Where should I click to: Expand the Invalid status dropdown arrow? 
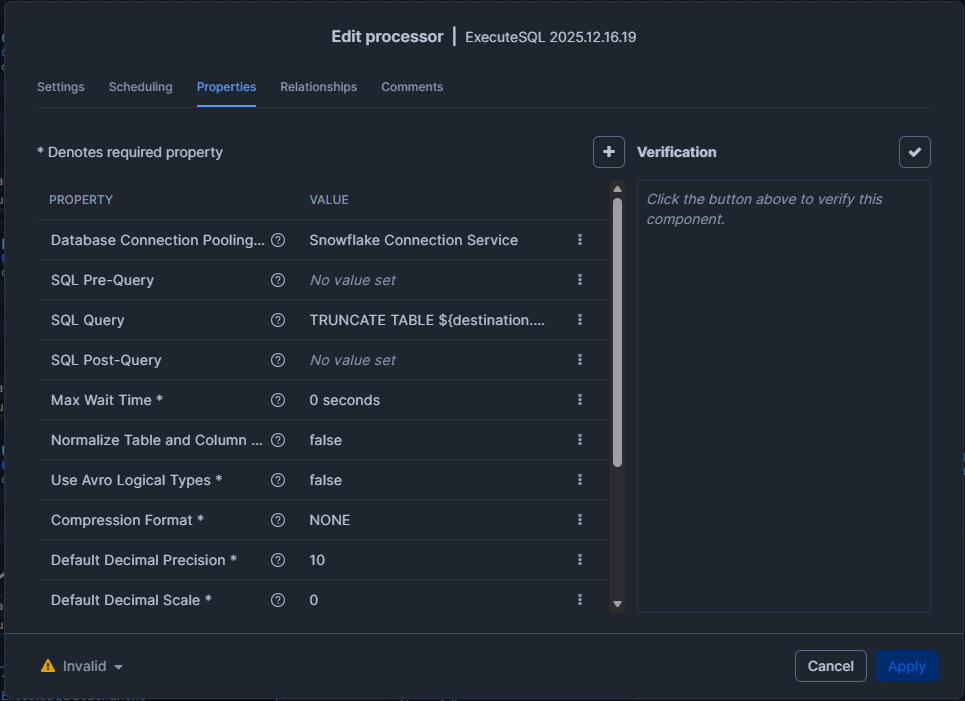pyautogui.click(x=118, y=667)
